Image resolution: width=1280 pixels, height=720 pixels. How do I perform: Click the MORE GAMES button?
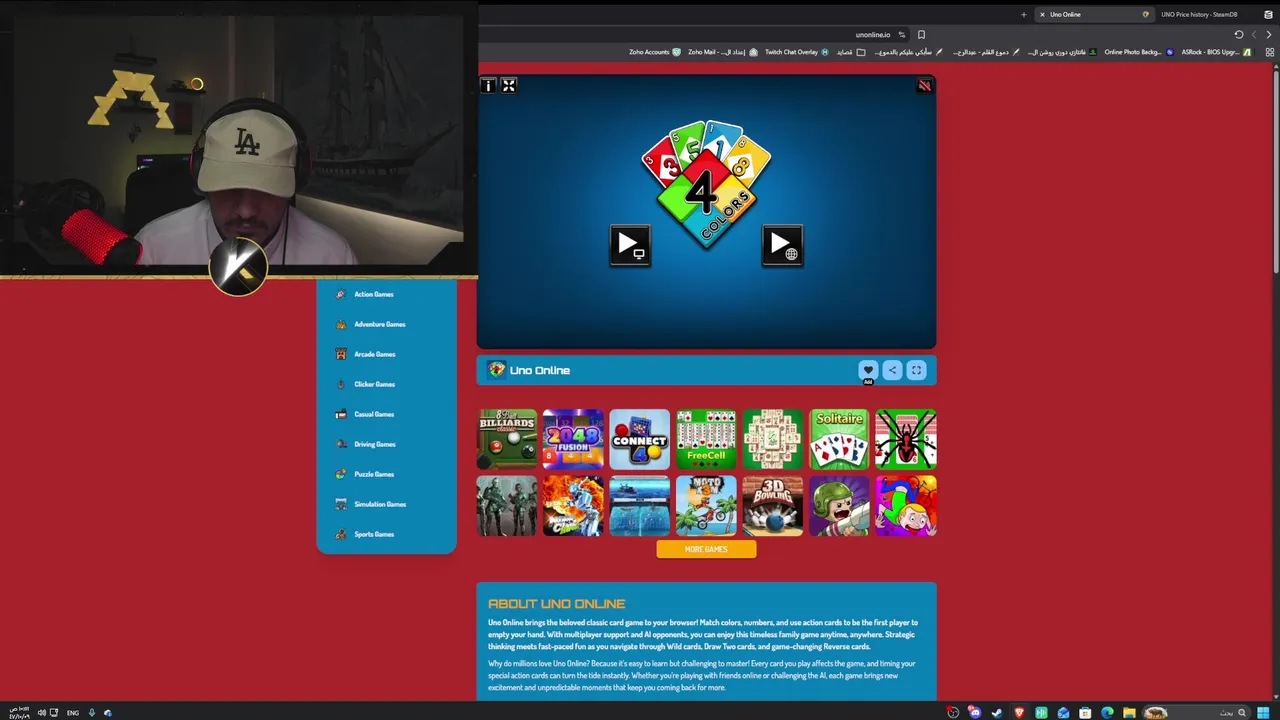706,549
